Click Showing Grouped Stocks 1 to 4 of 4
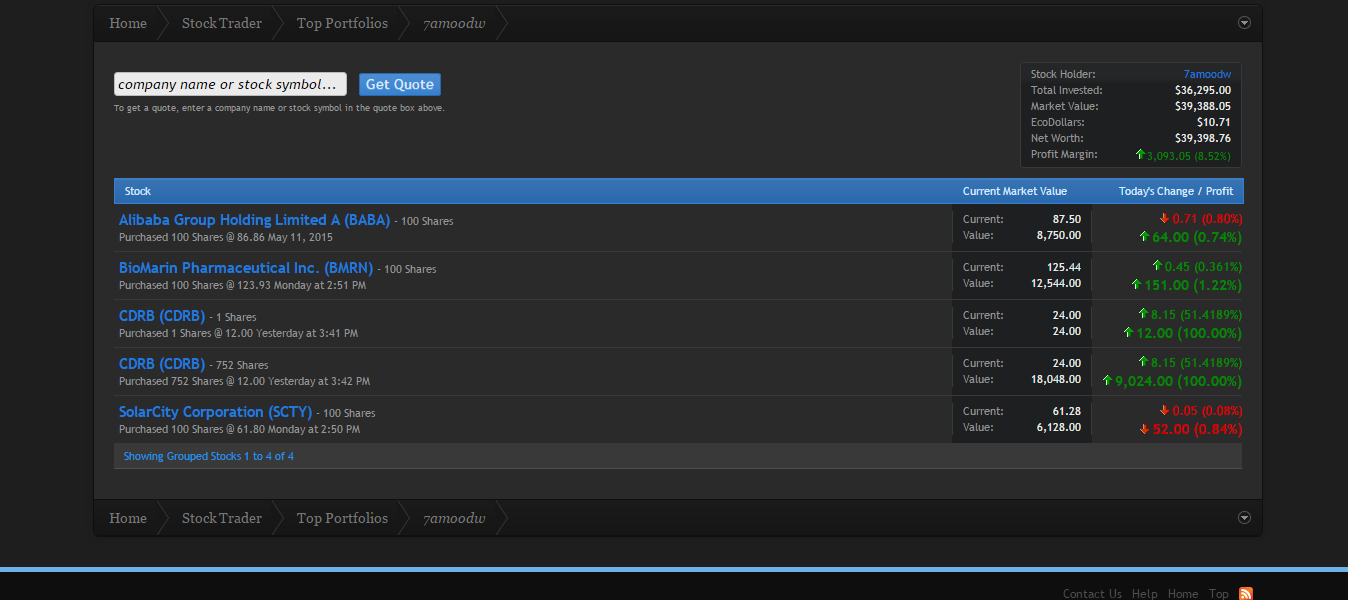This screenshot has width=1348, height=600. tap(208, 456)
